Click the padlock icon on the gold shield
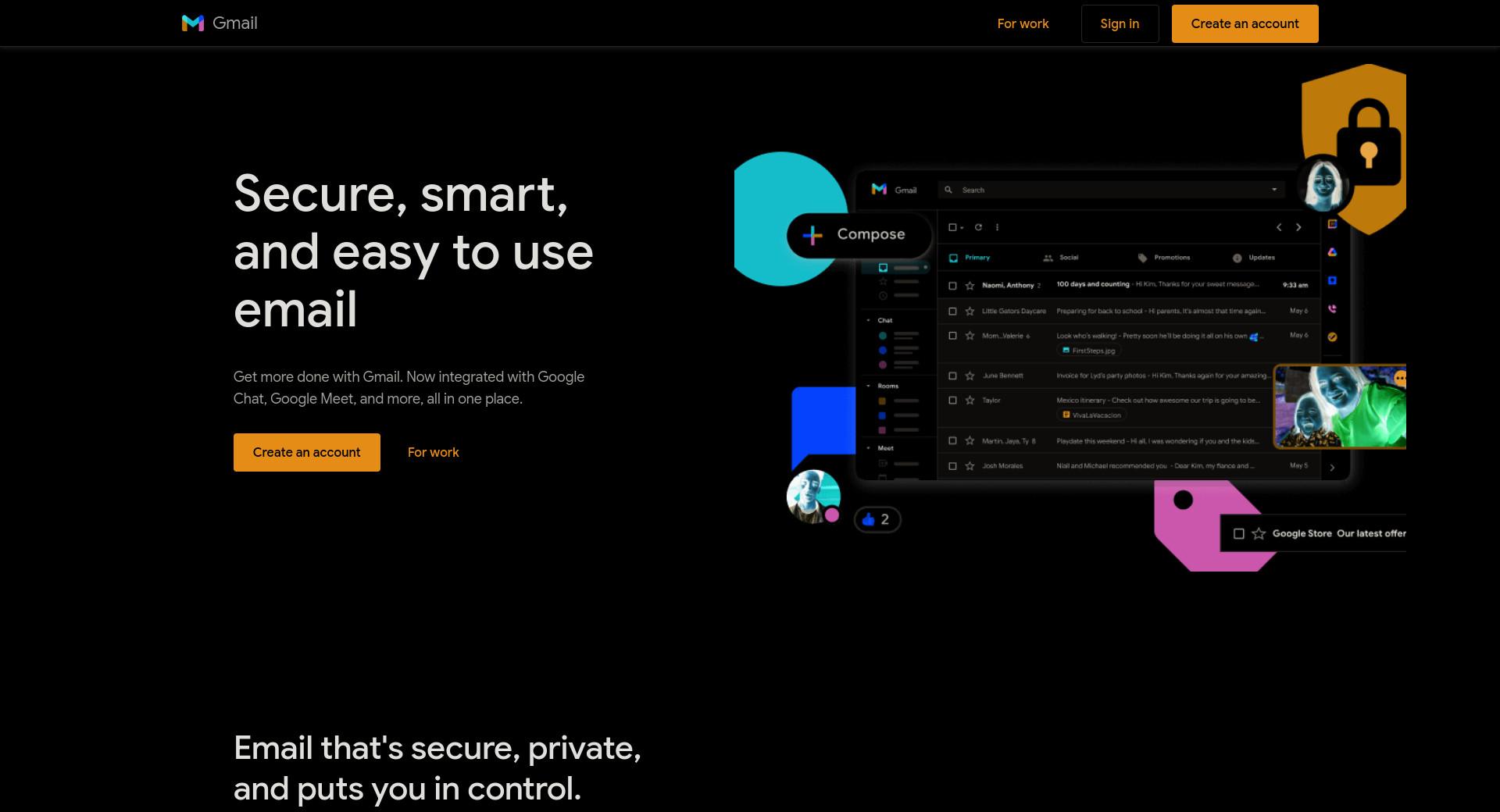 (1369, 142)
